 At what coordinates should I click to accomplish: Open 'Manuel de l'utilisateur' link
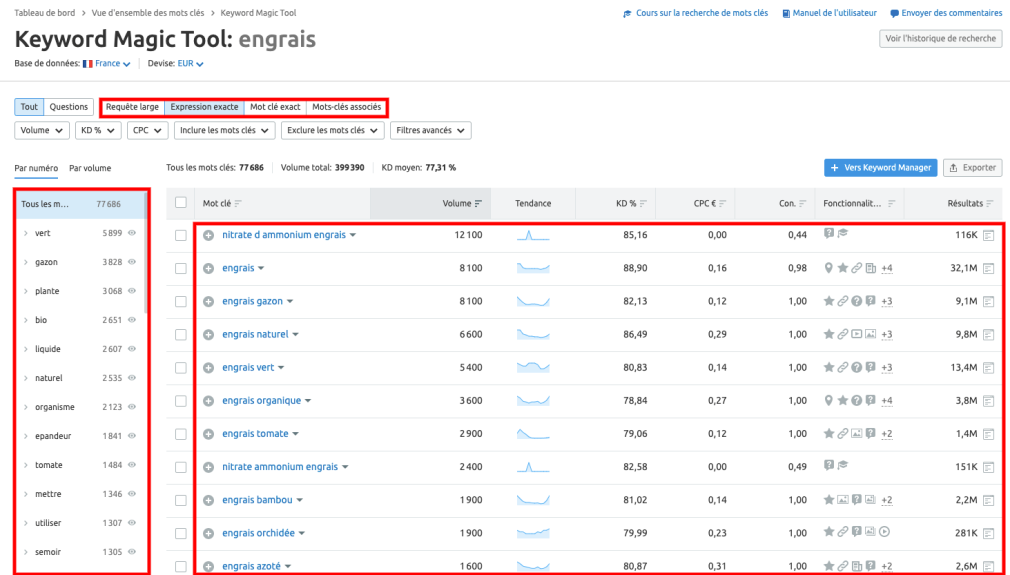tap(830, 13)
